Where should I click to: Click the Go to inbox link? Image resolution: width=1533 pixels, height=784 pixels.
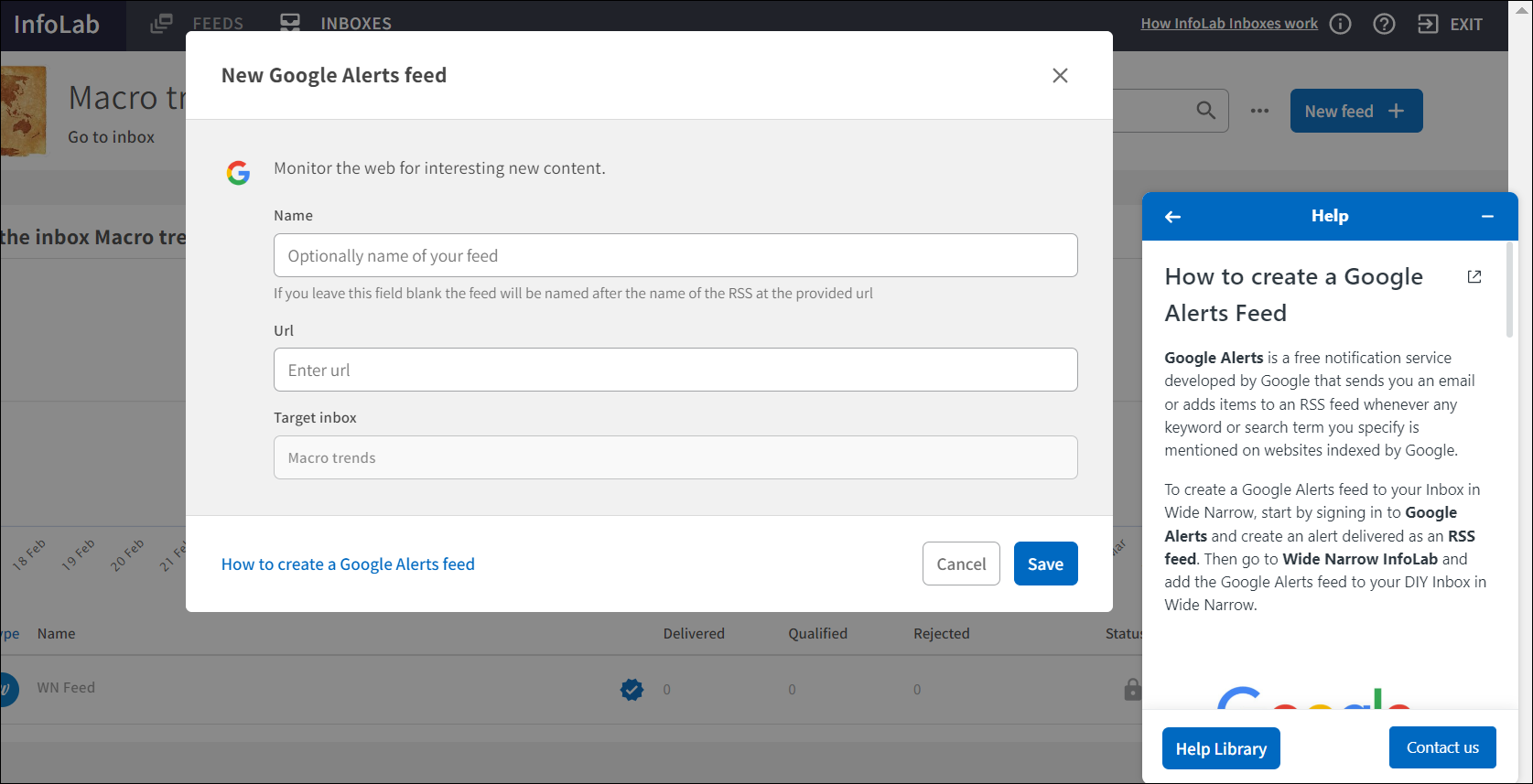(x=111, y=137)
